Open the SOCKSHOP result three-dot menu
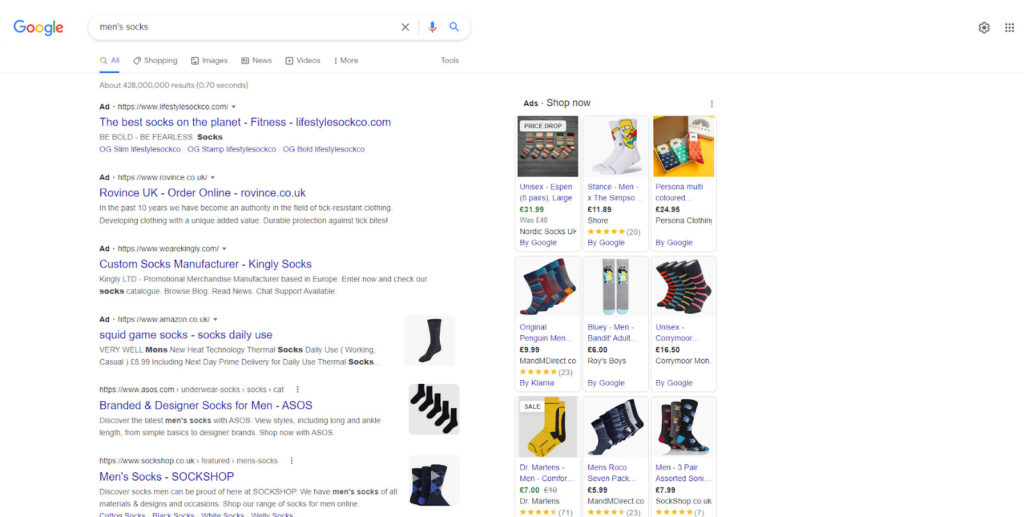Screen dimensions: 1024x517 click(x=291, y=460)
